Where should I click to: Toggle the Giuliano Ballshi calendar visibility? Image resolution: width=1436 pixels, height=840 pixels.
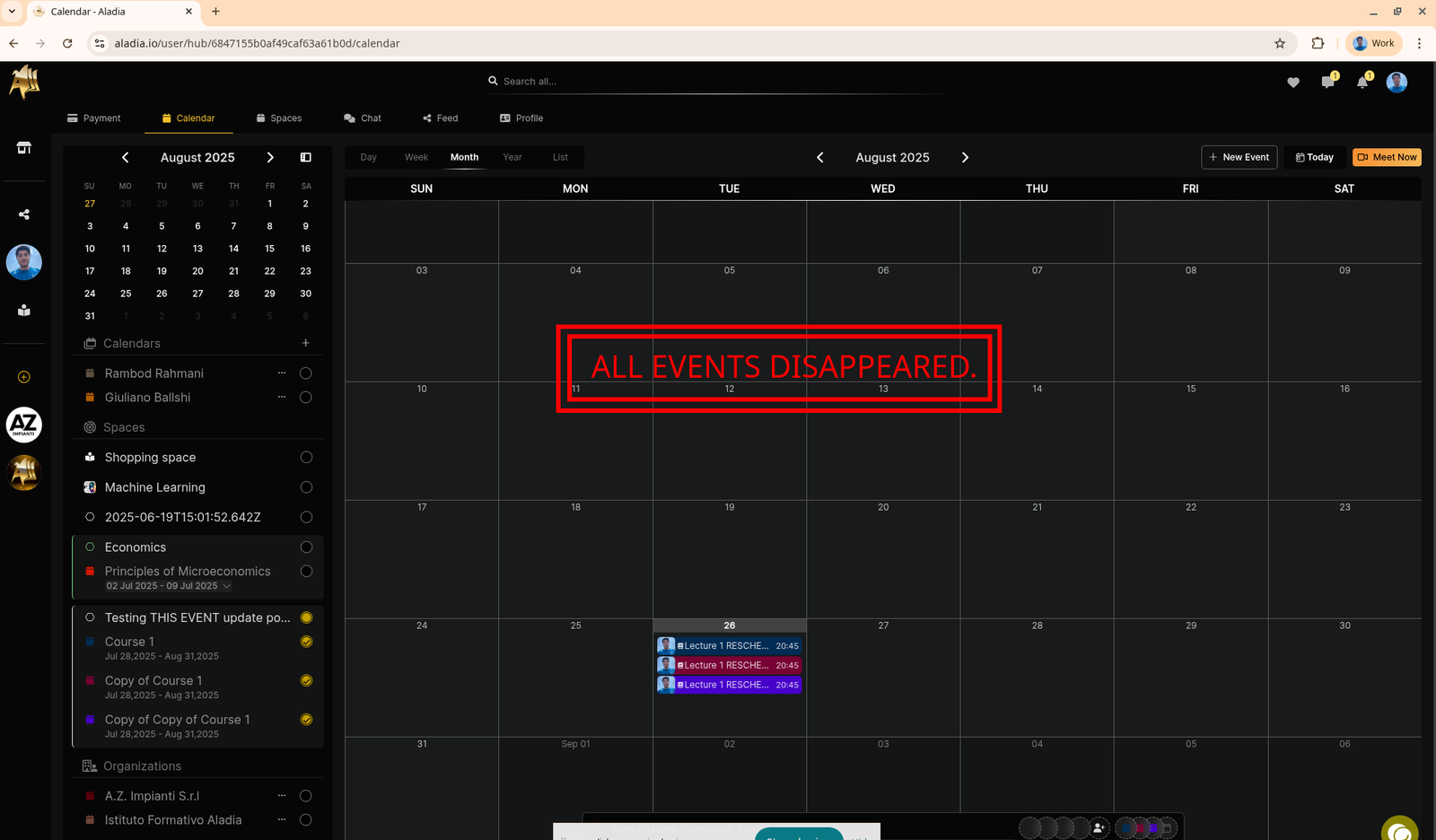[306, 398]
